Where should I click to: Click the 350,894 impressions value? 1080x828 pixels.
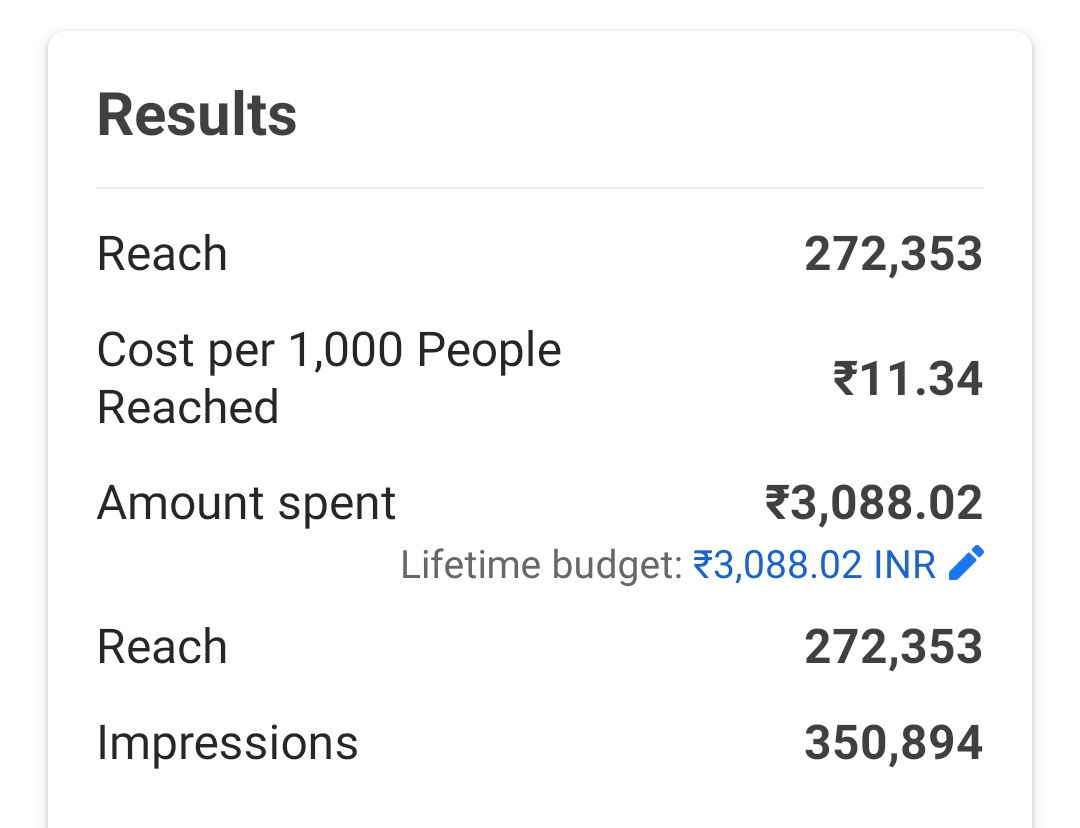click(x=893, y=743)
